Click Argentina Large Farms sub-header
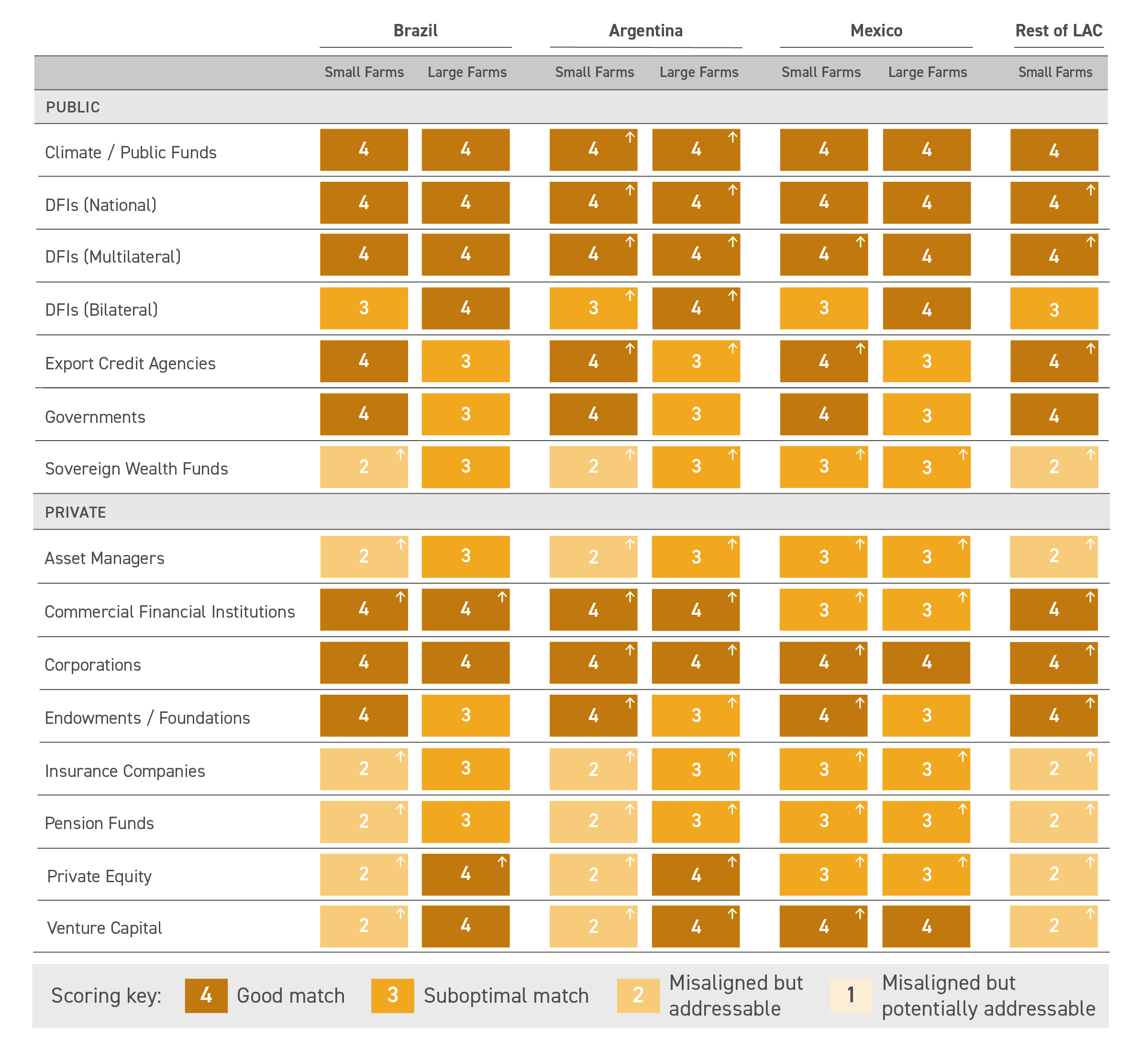The height and width of the screenshot is (1064, 1141). pyautogui.click(x=698, y=72)
